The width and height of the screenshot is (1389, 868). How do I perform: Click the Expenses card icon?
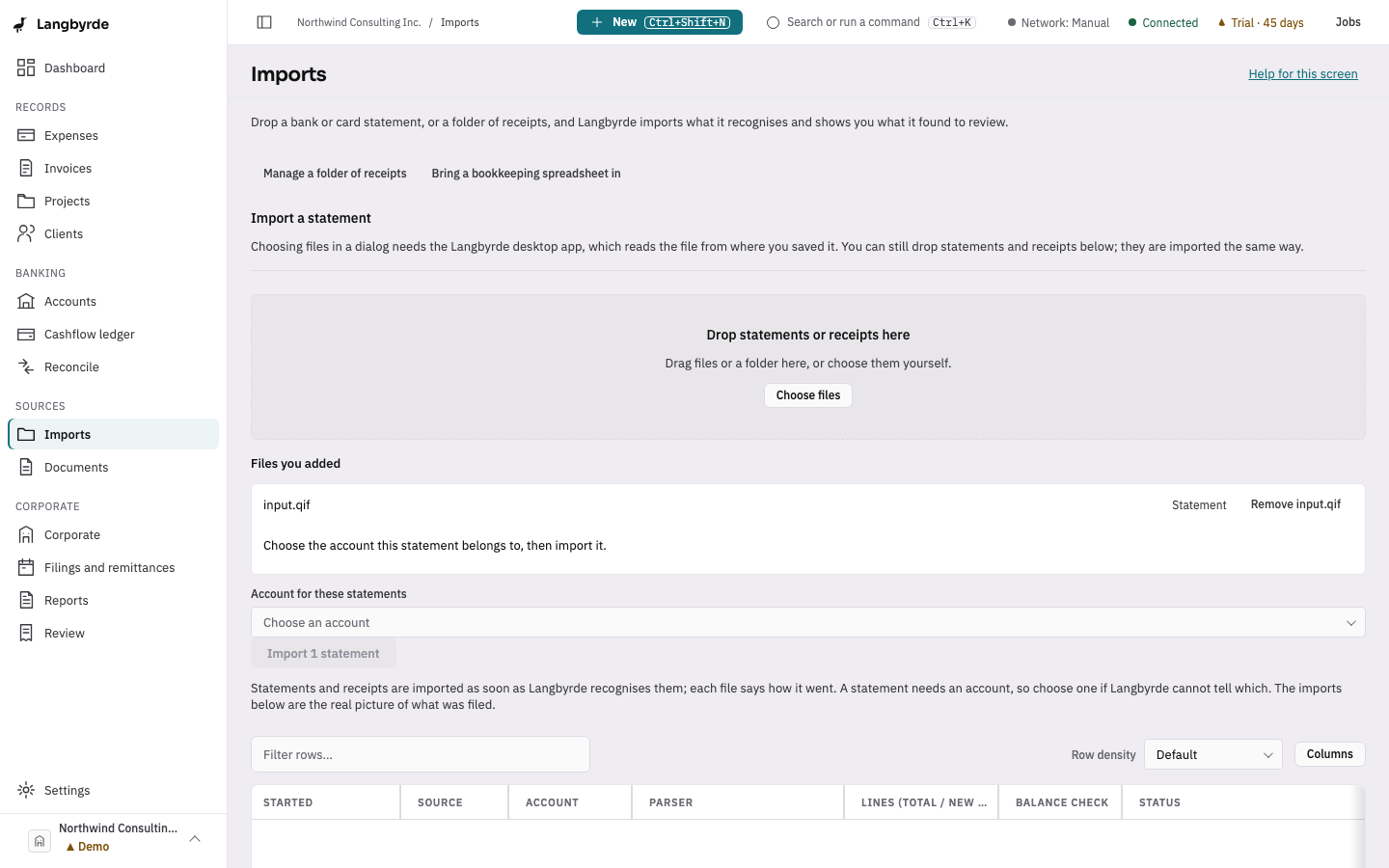pyautogui.click(x=26, y=135)
